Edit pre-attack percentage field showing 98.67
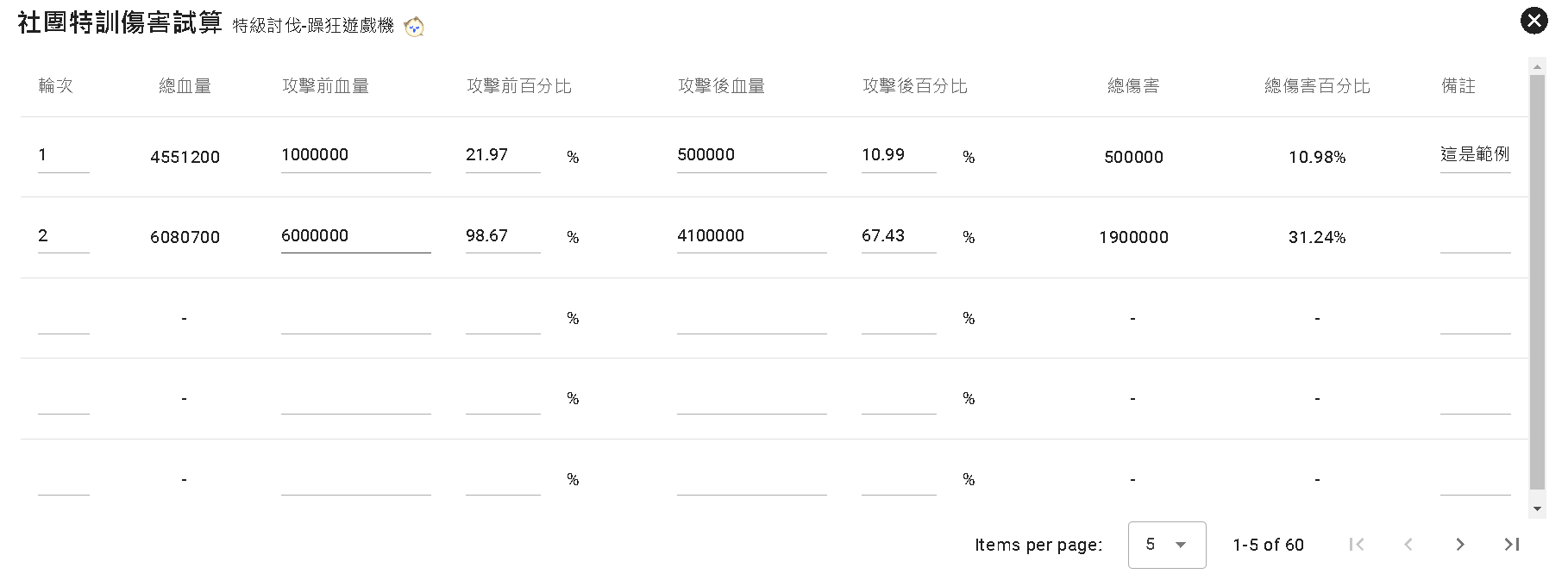 (x=502, y=236)
